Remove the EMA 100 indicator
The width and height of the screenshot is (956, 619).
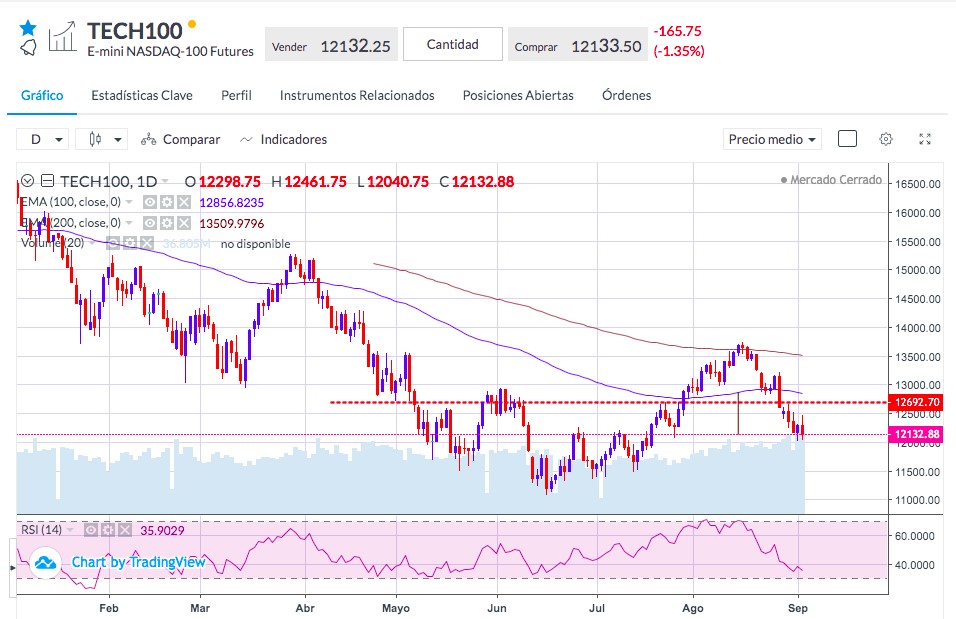coord(184,202)
